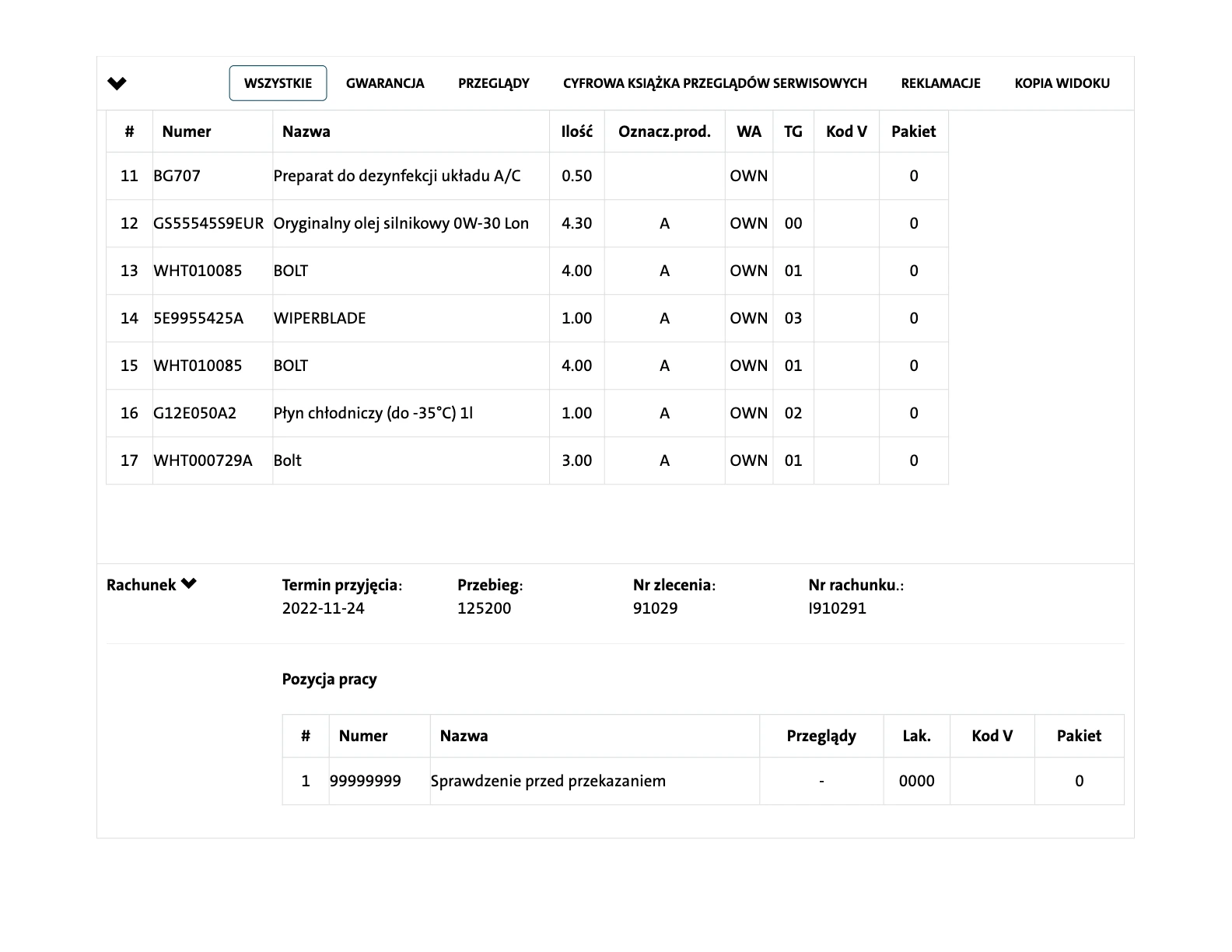The image size is (1232, 952).
Task: Click the Numer column header in parts table
Action: pos(187,131)
